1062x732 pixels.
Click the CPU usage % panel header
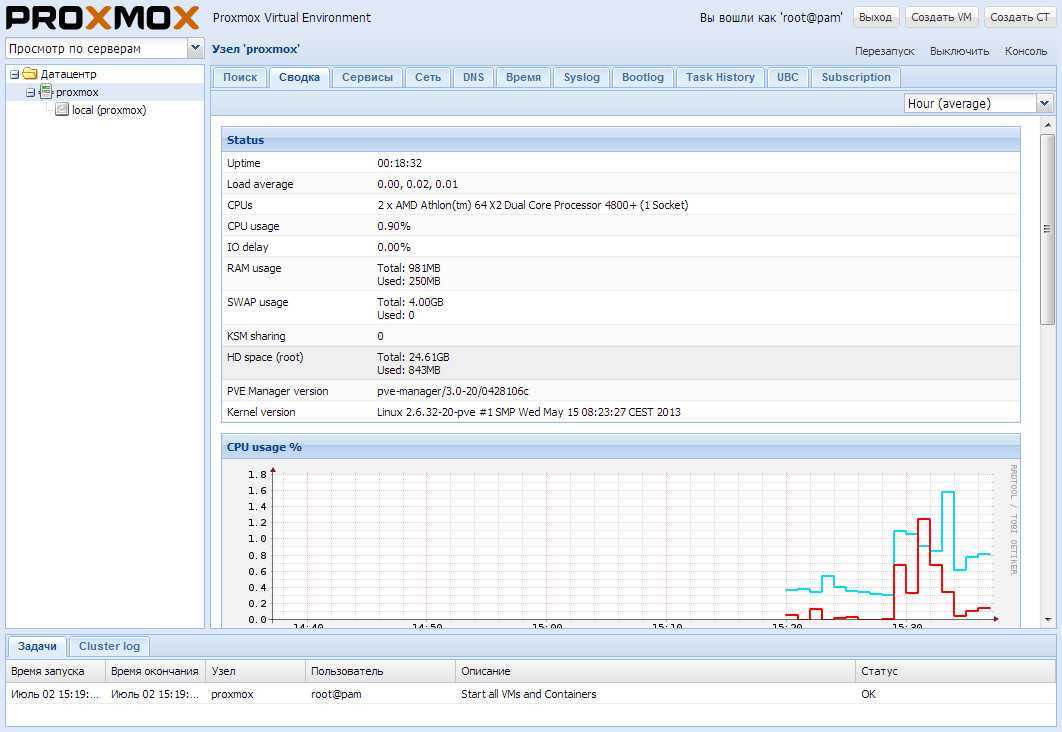620,447
